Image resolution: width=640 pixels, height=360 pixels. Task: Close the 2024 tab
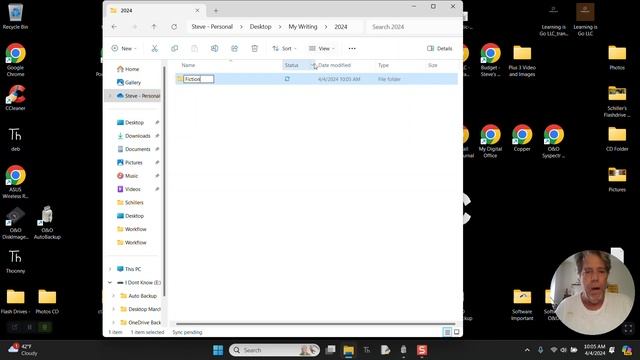pyautogui.click(x=197, y=11)
